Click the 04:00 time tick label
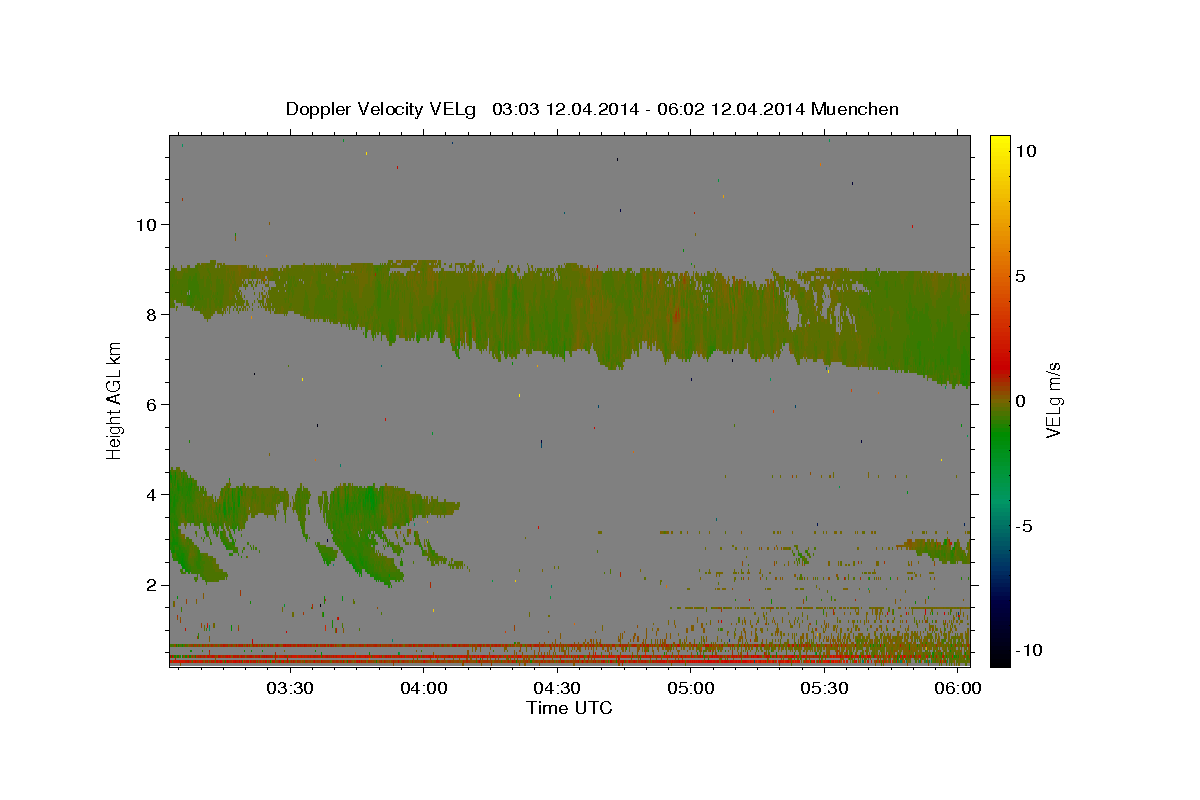The image size is (1200, 800). click(x=424, y=689)
